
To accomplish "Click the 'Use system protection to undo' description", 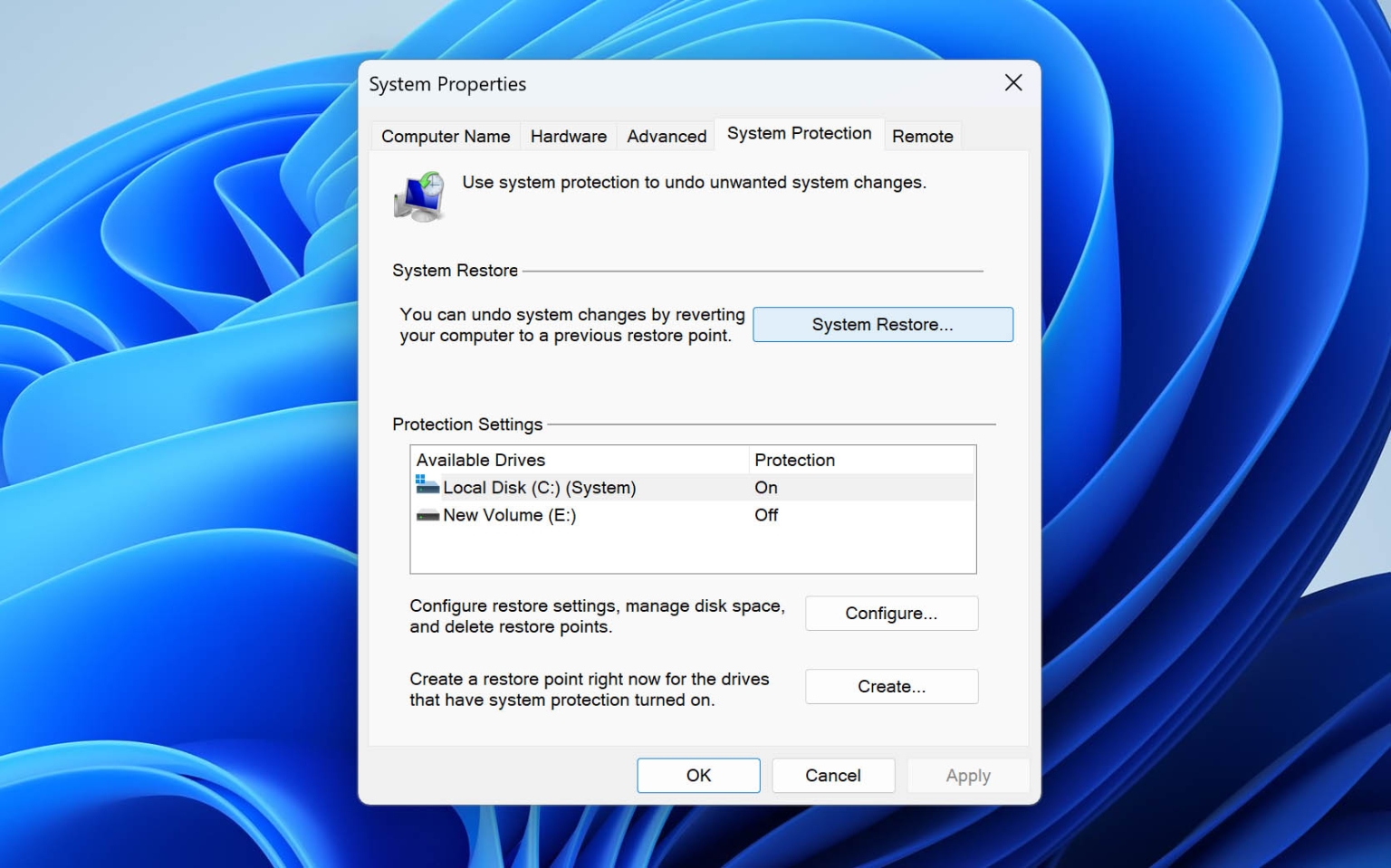I will 695,182.
